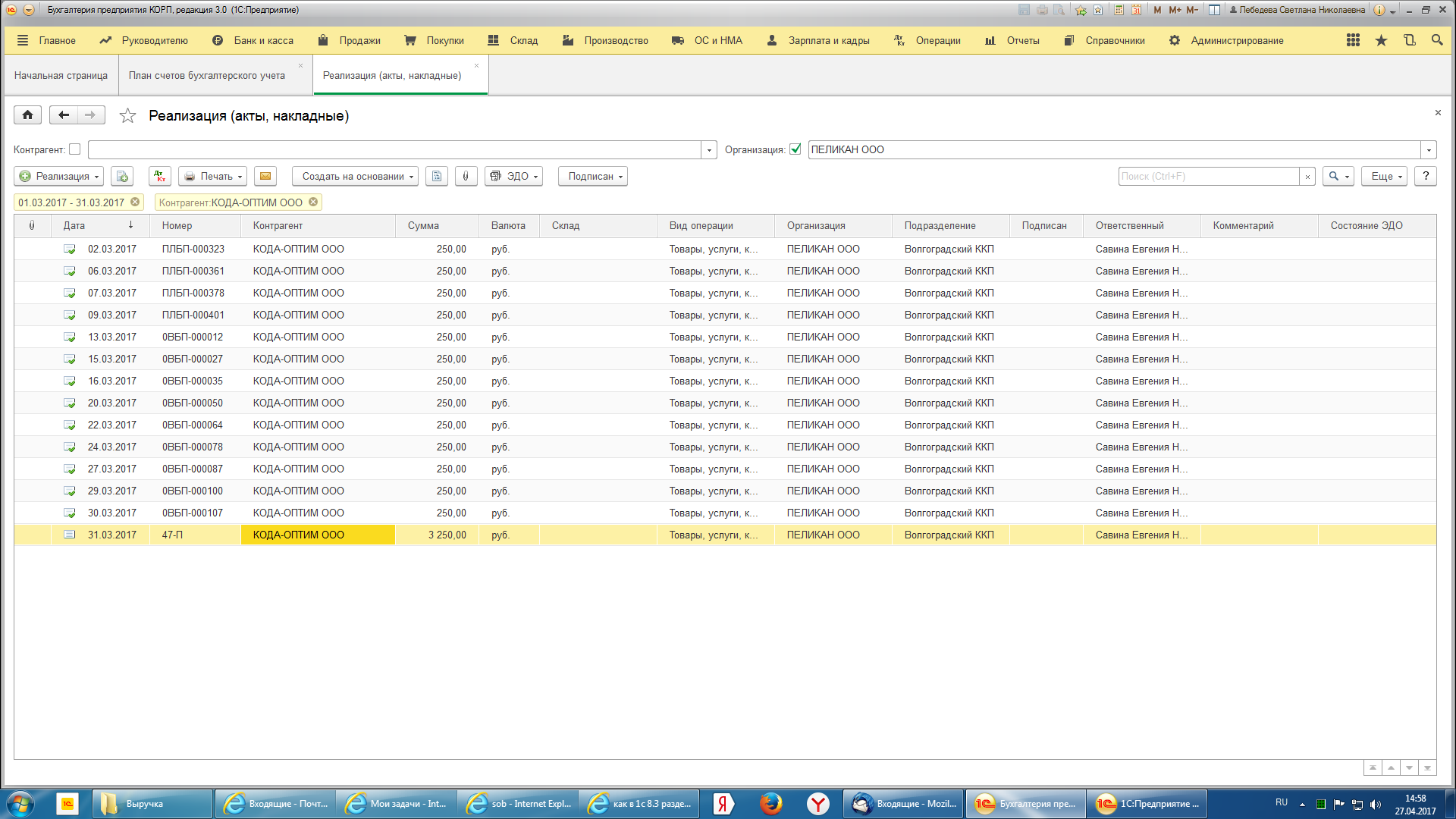Click the Еще button
Screen dimensions: 1456x819
point(1384,177)
